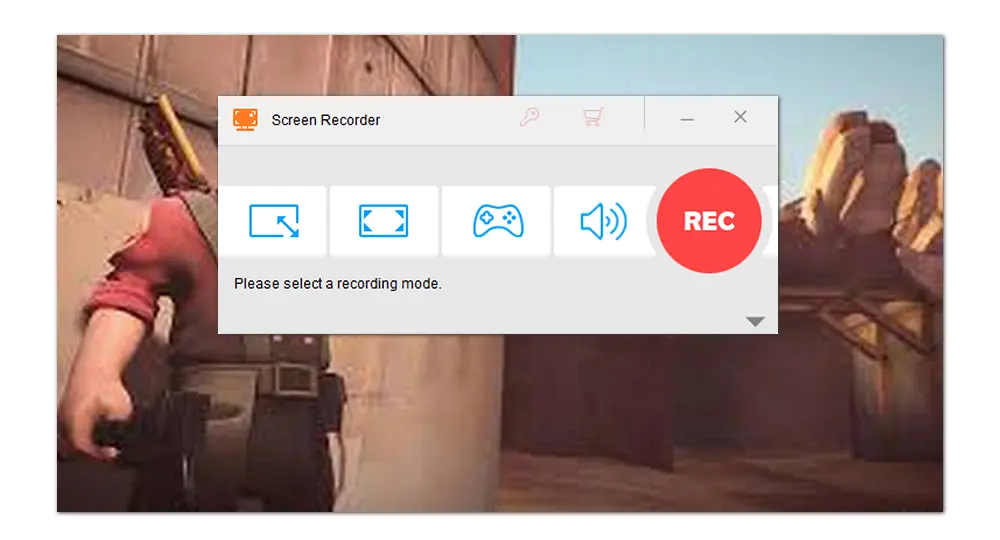Screen dimensions: 1000x540
Task: Click 'Please select a recording mode.' text
Action: (x=337, y=284)
